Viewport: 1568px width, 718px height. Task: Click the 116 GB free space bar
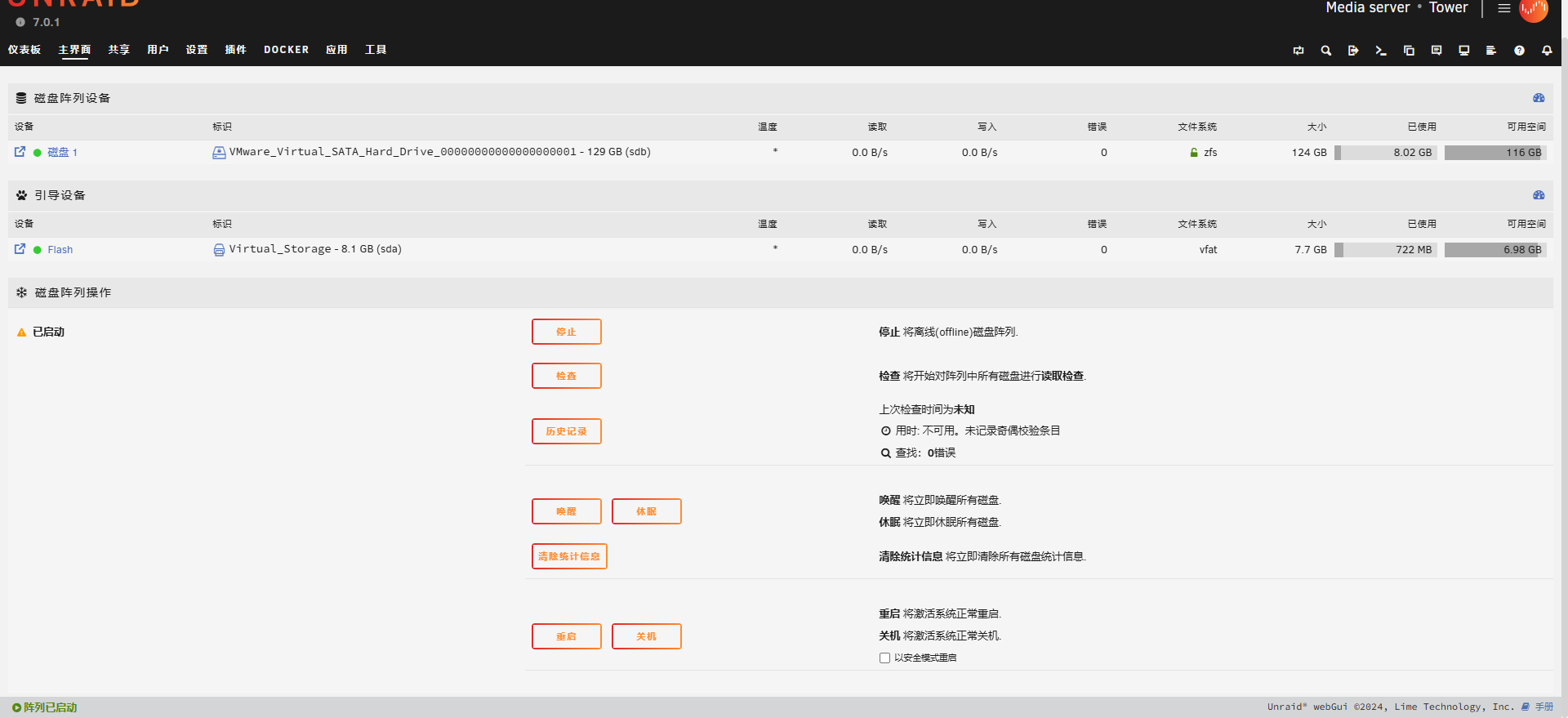click(x=1495, y=153)
